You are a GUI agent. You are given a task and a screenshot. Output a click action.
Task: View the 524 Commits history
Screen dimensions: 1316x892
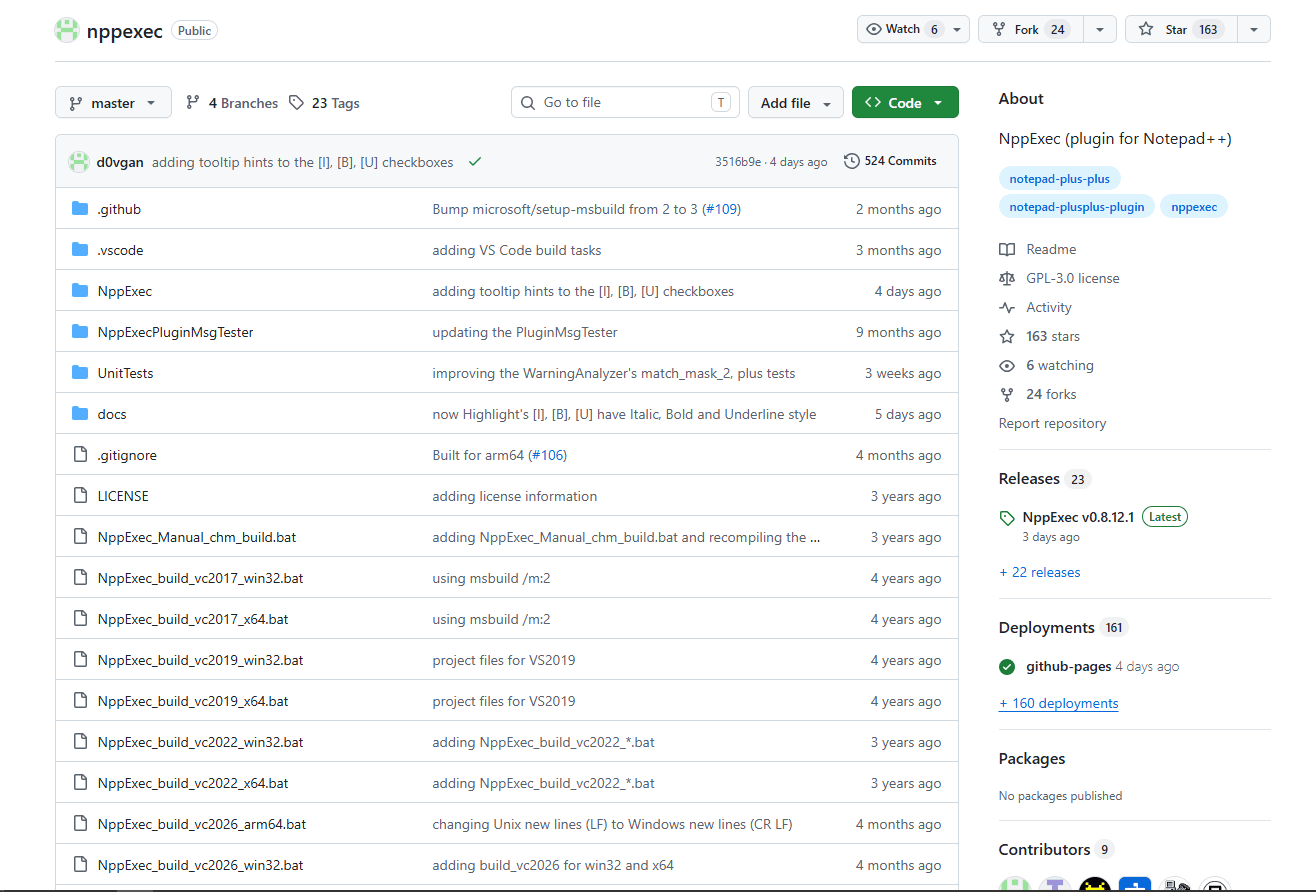(890, 161)
